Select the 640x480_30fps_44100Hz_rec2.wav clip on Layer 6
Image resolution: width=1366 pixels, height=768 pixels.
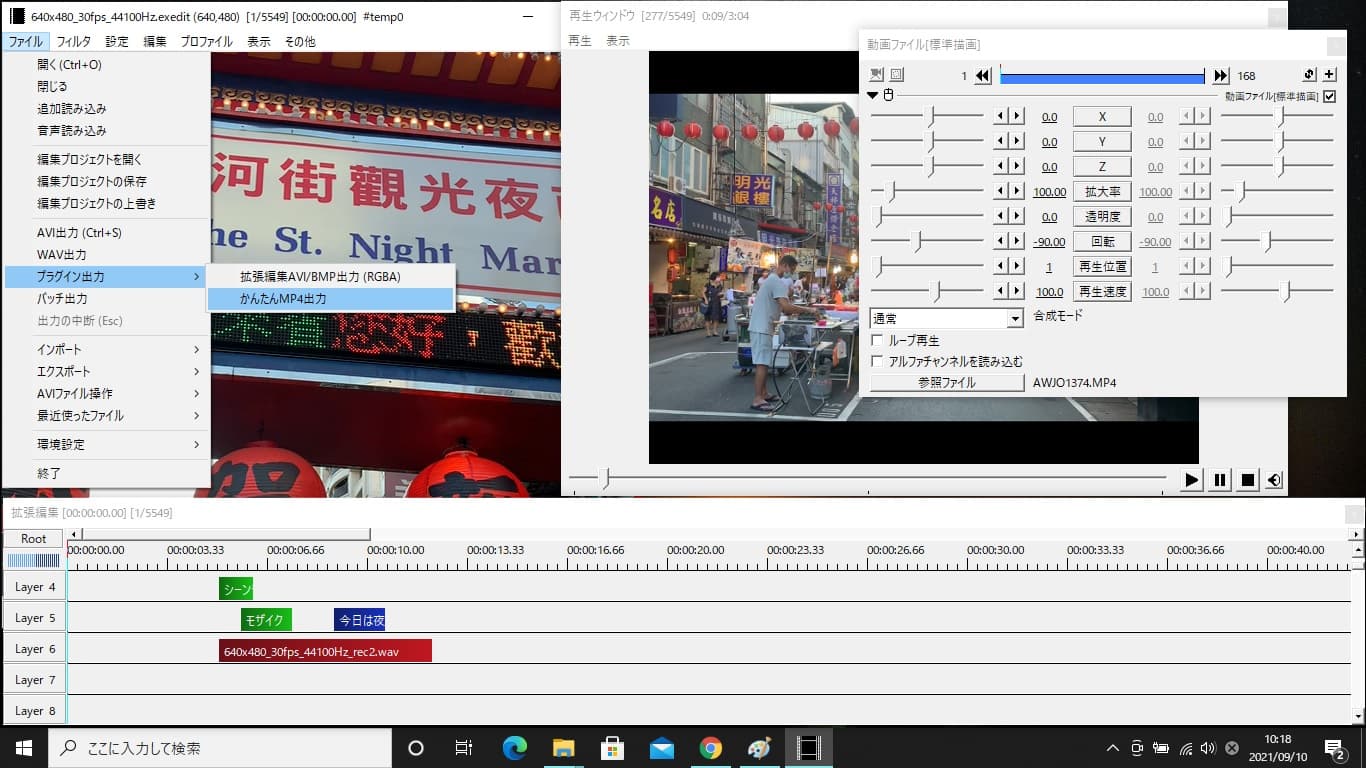point(325,651)
